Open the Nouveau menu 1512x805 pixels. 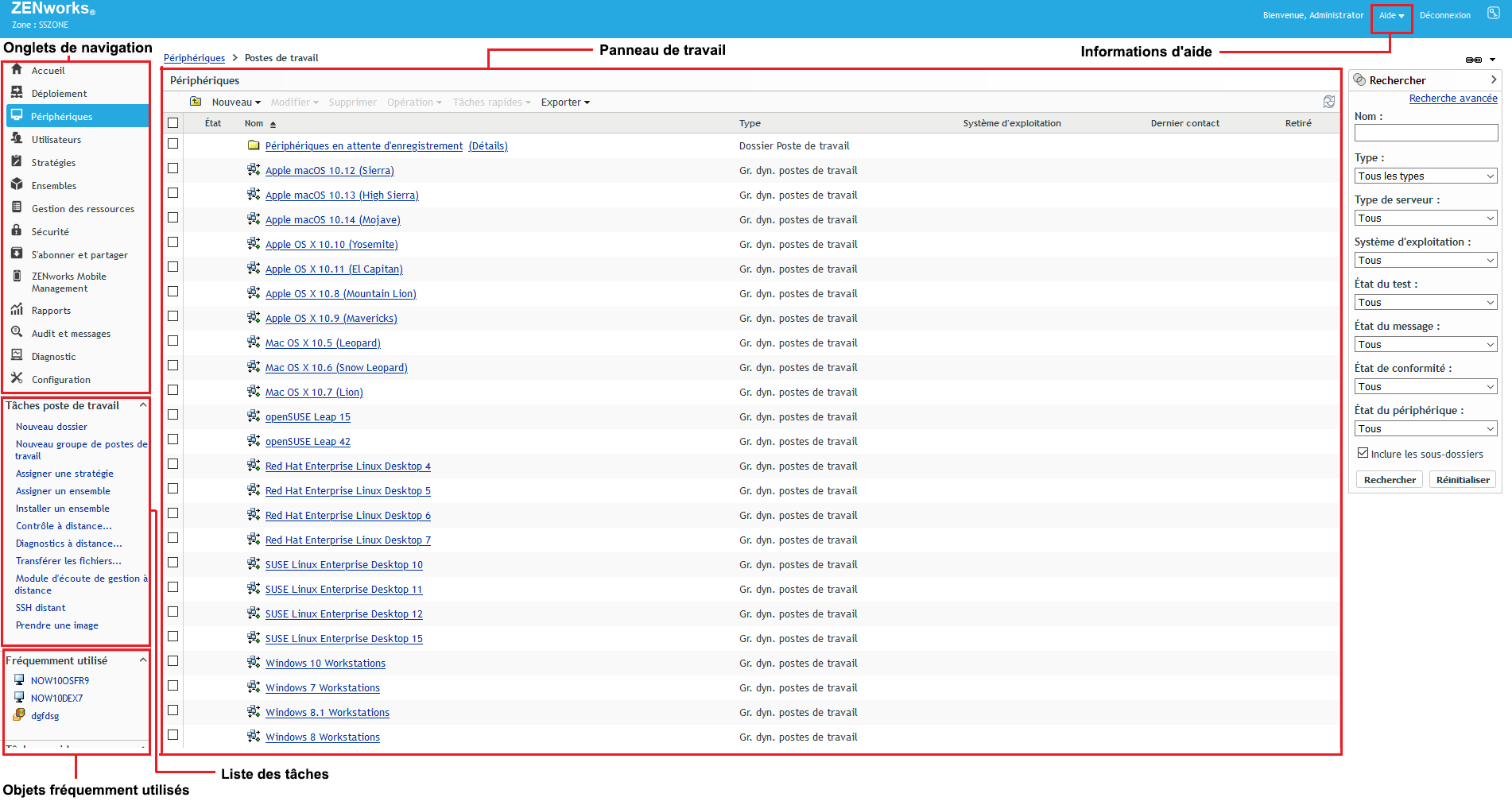(x=236, y=103)
